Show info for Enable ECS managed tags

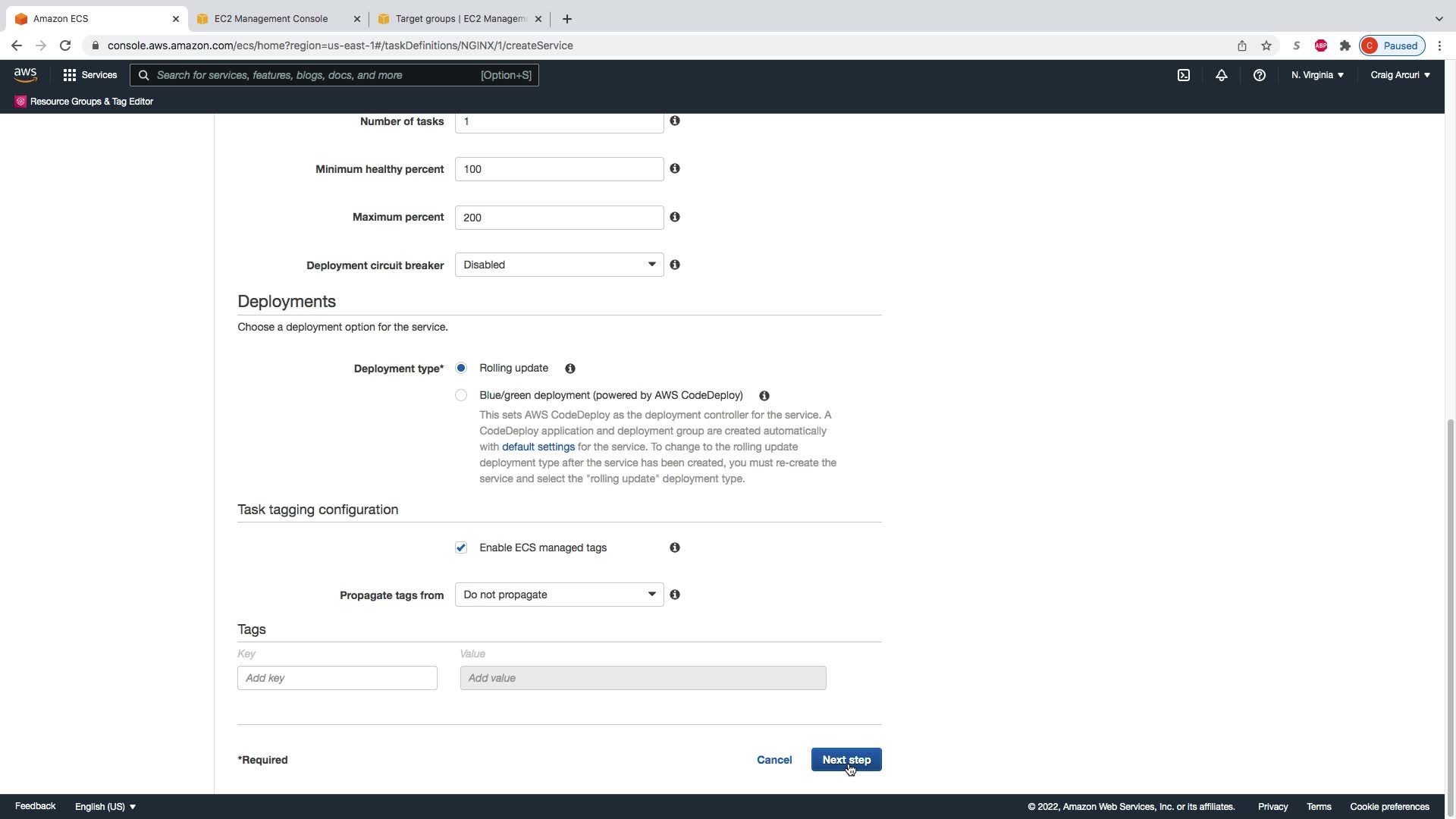[x=675, y=548]
